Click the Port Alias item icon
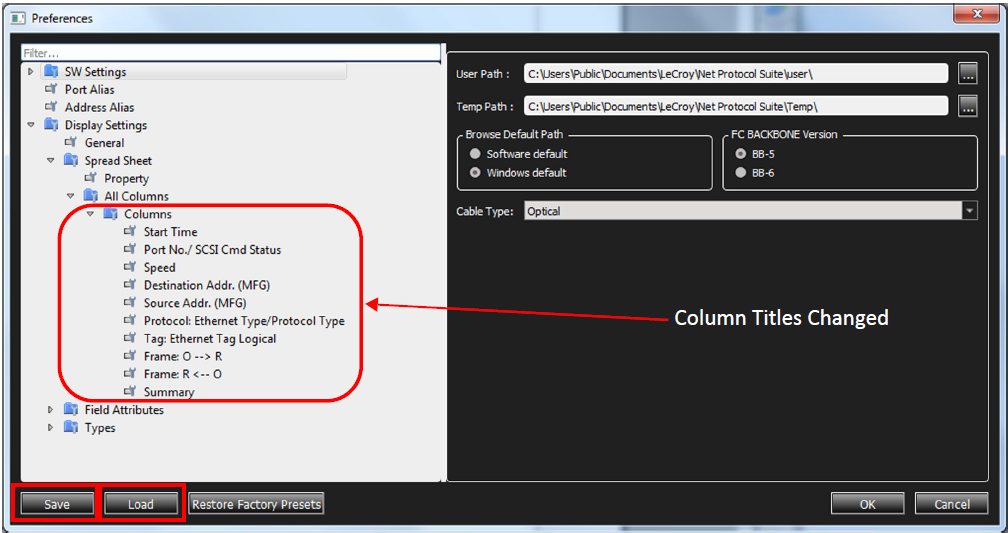 [x=51, y=89]
